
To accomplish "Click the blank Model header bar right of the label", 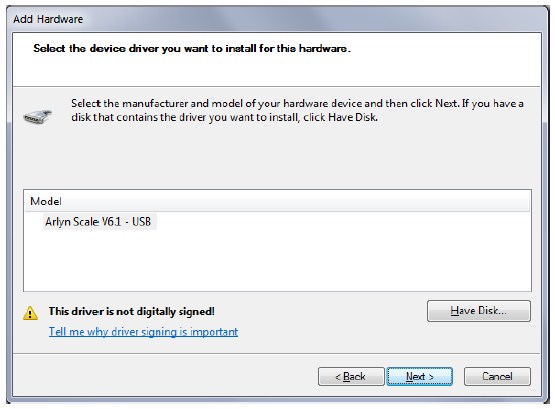I will (x=296, y=201).
